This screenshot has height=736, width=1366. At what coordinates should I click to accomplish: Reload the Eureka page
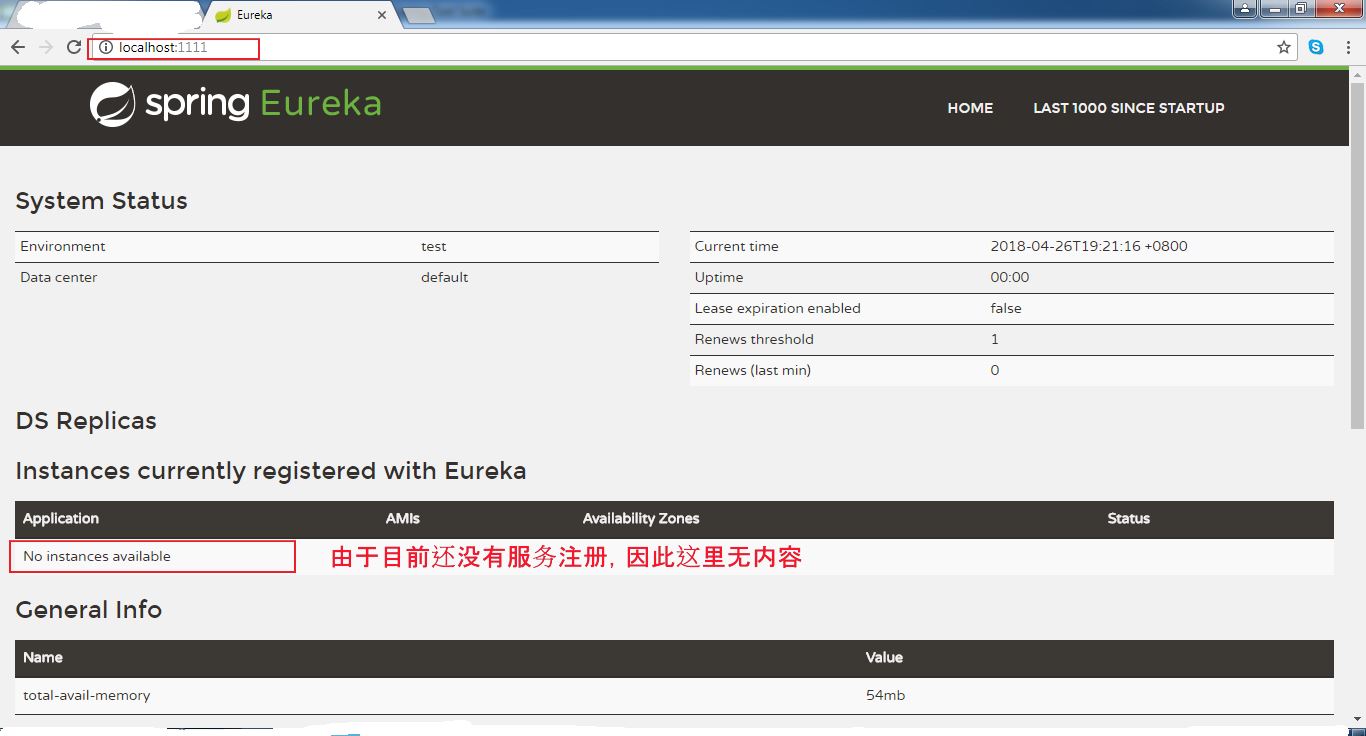tap(73, 46)
